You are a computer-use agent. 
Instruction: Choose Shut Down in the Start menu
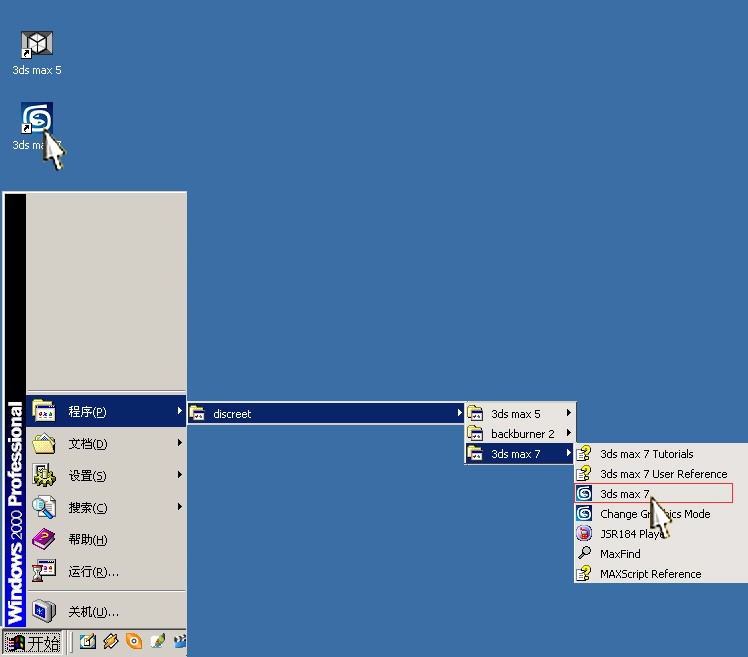point(106,611)
